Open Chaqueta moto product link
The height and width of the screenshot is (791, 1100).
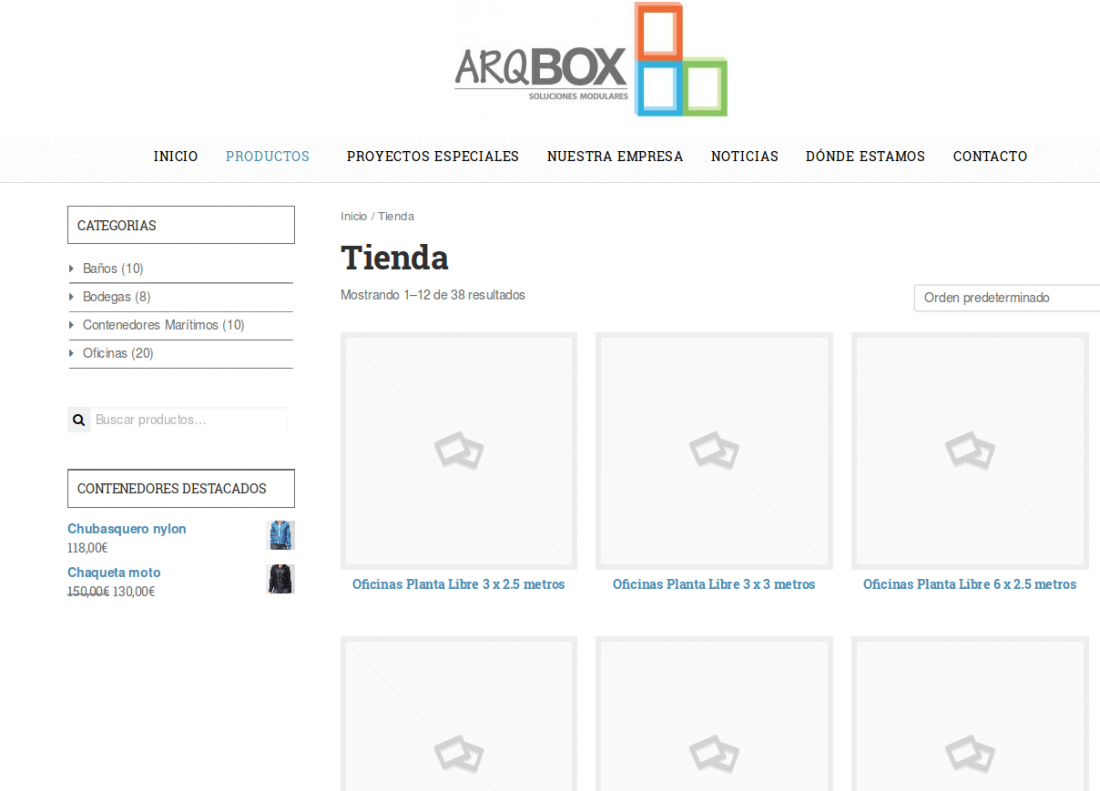(x=114, y=572)
